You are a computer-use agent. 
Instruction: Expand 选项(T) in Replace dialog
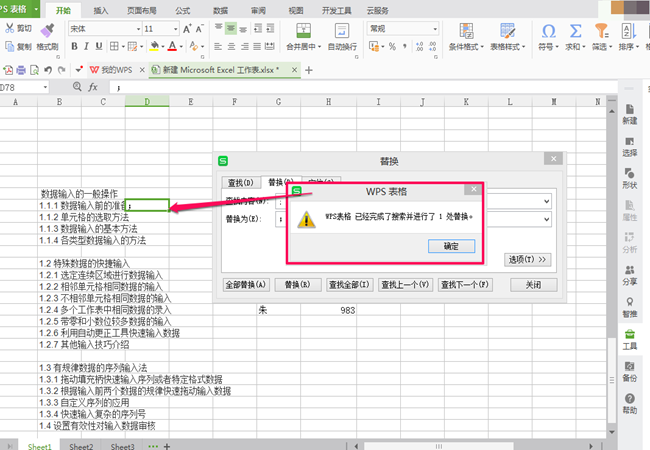527,259
